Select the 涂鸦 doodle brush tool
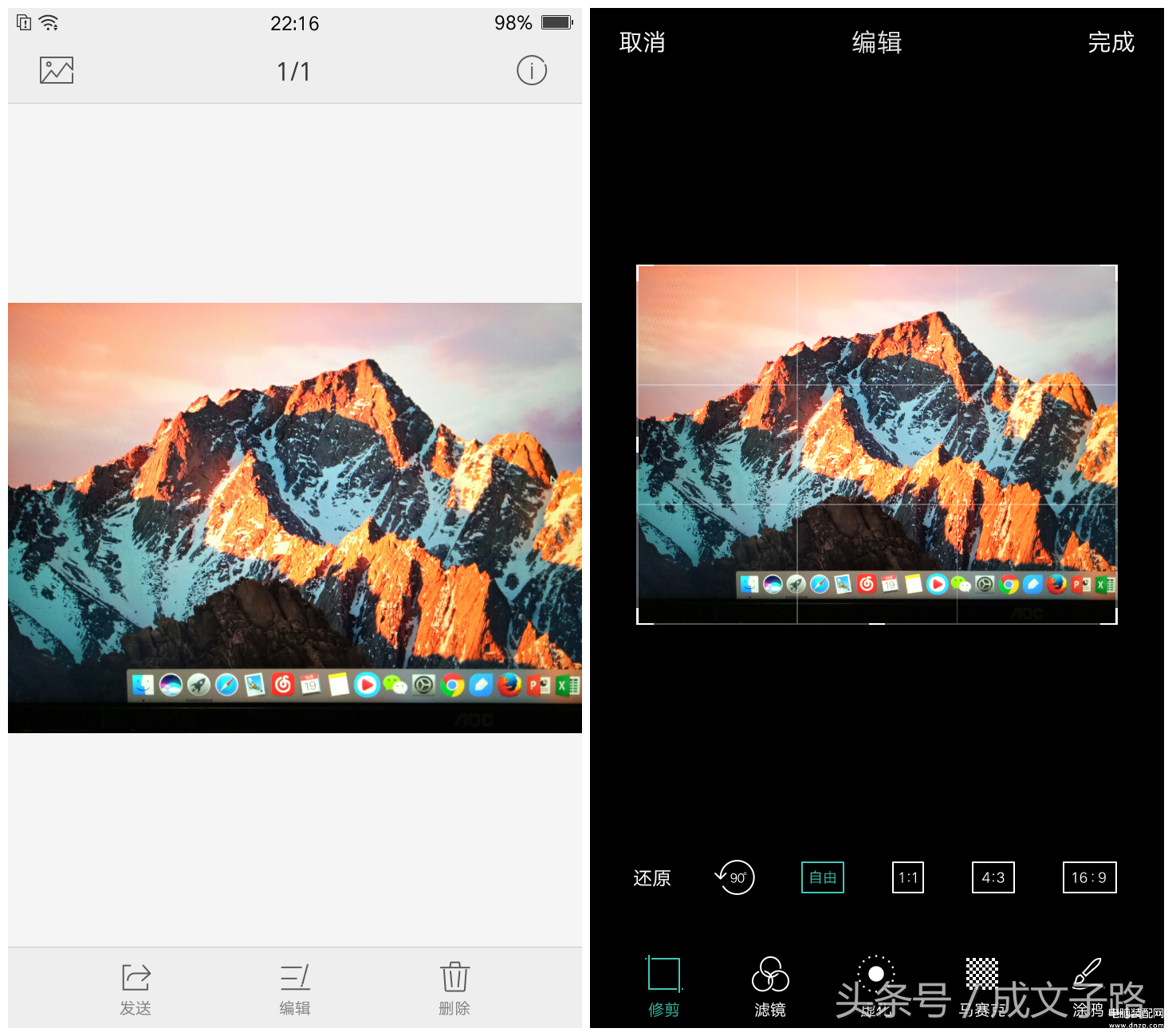 1087,987
